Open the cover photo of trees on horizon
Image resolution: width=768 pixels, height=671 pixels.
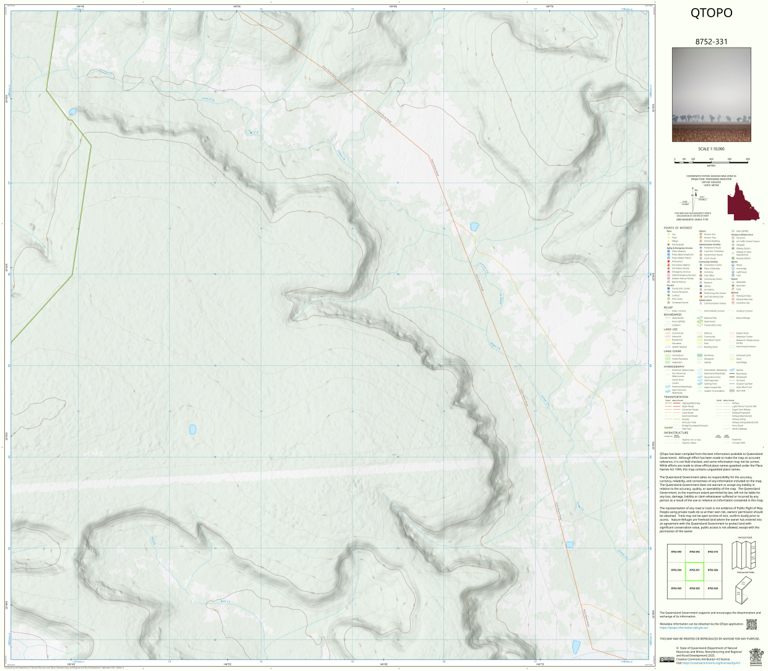click(711, 95)
